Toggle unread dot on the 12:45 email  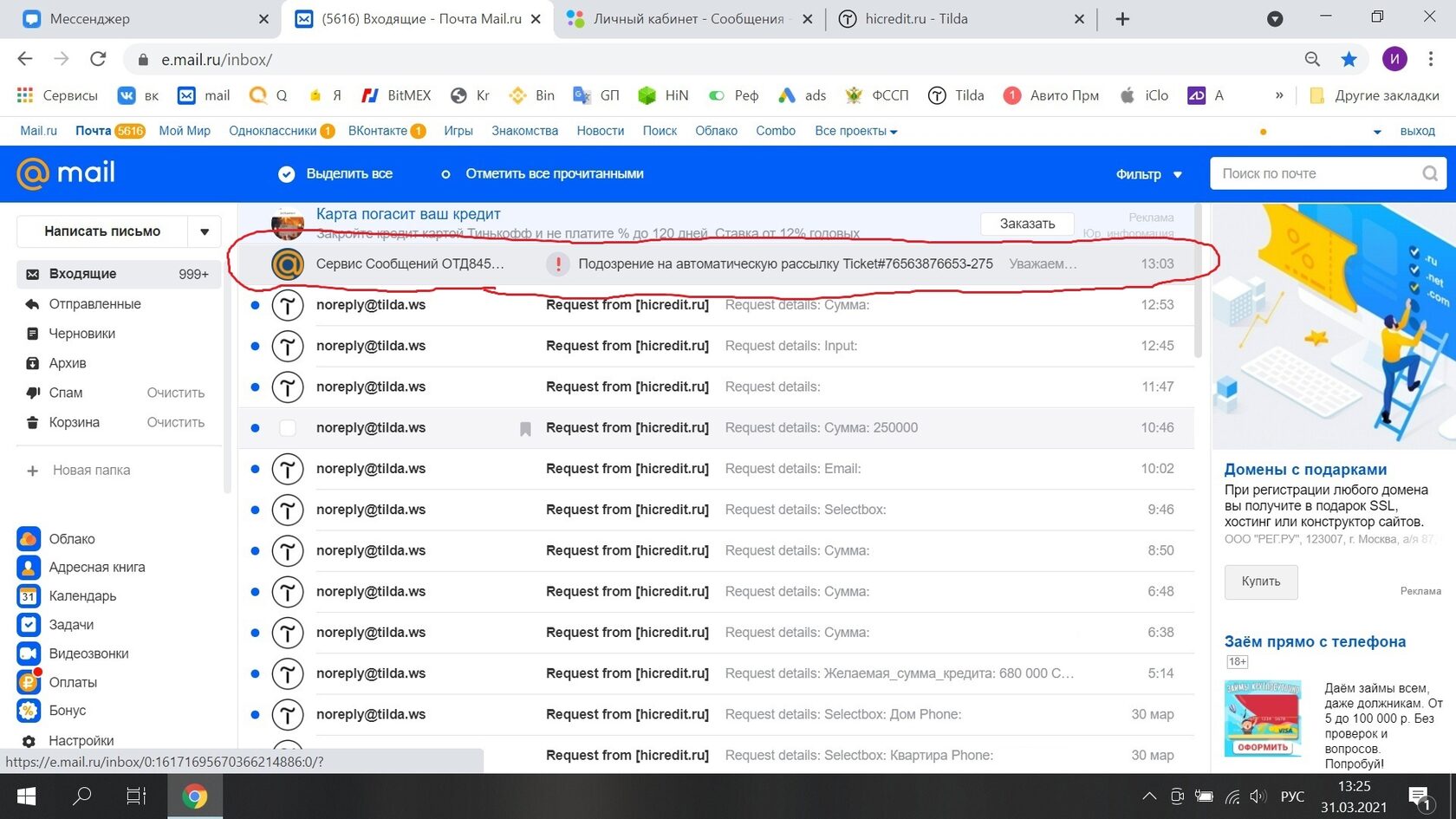click(255, 346)
